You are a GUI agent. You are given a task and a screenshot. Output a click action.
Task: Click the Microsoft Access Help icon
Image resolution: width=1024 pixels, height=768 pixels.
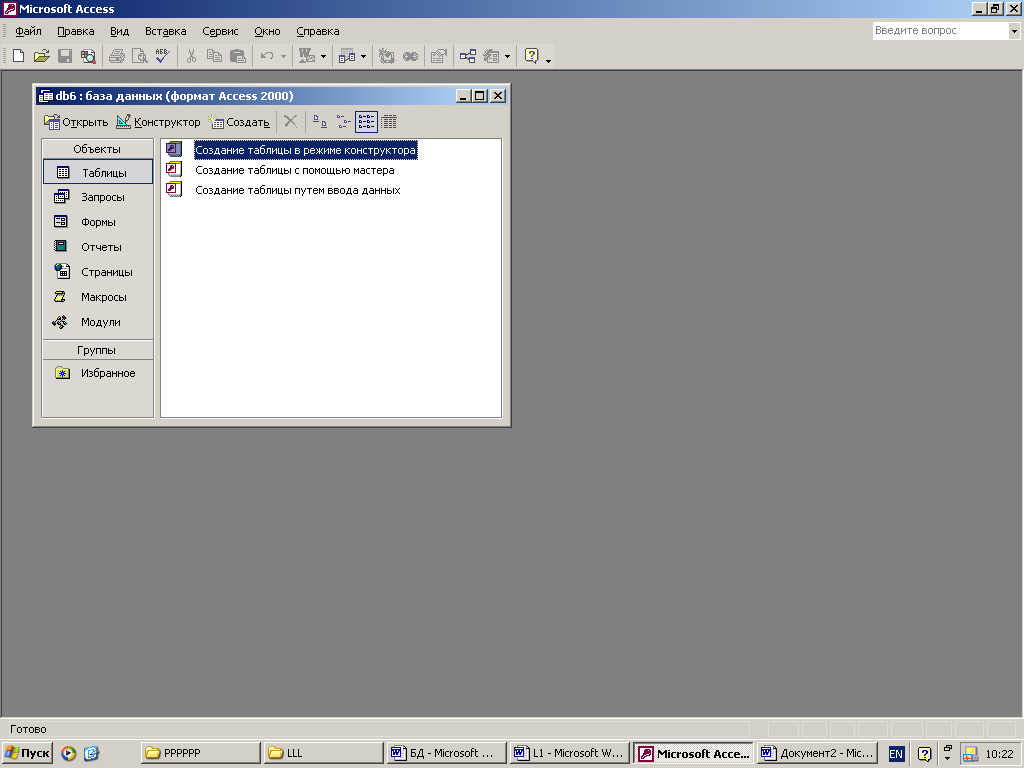click(x=532, y=56)
